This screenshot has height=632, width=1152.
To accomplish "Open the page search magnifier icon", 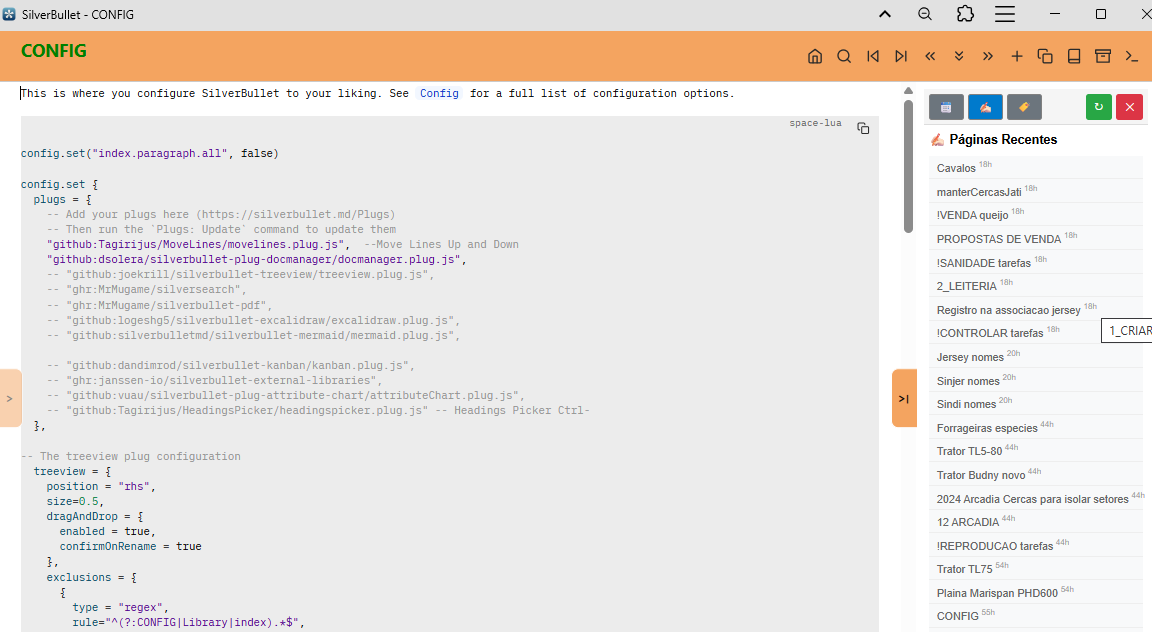I will click(x=844, y=57).
